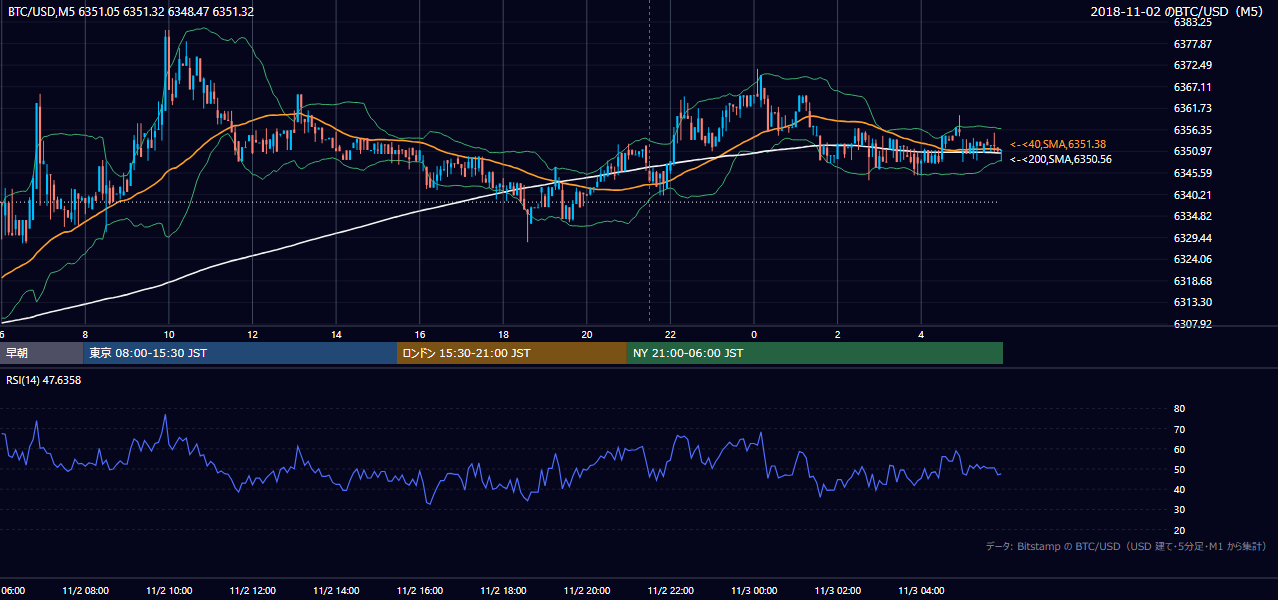This screenshot has height=600, width=1278.
Task: Click RSI scale level 20
Action: point(1180,530)
